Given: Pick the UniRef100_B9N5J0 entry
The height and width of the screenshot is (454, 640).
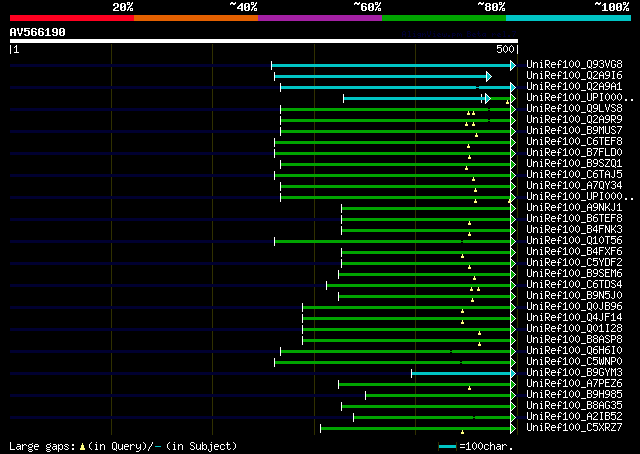Looking at the screenshot, I should [x=574, y=296].
